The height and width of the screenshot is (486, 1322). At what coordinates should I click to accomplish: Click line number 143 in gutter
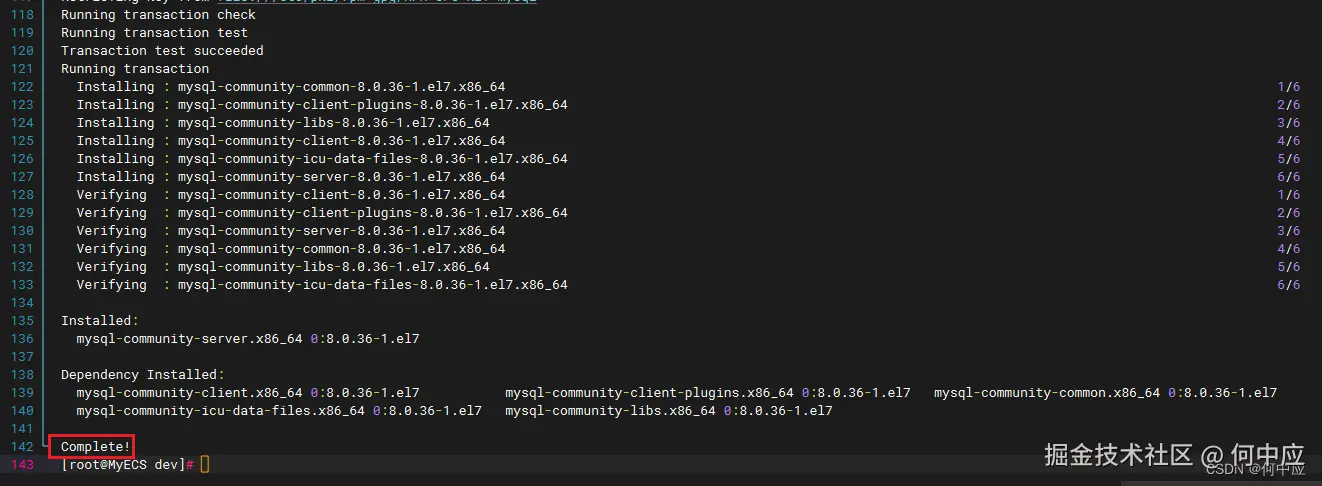(22, 464)
